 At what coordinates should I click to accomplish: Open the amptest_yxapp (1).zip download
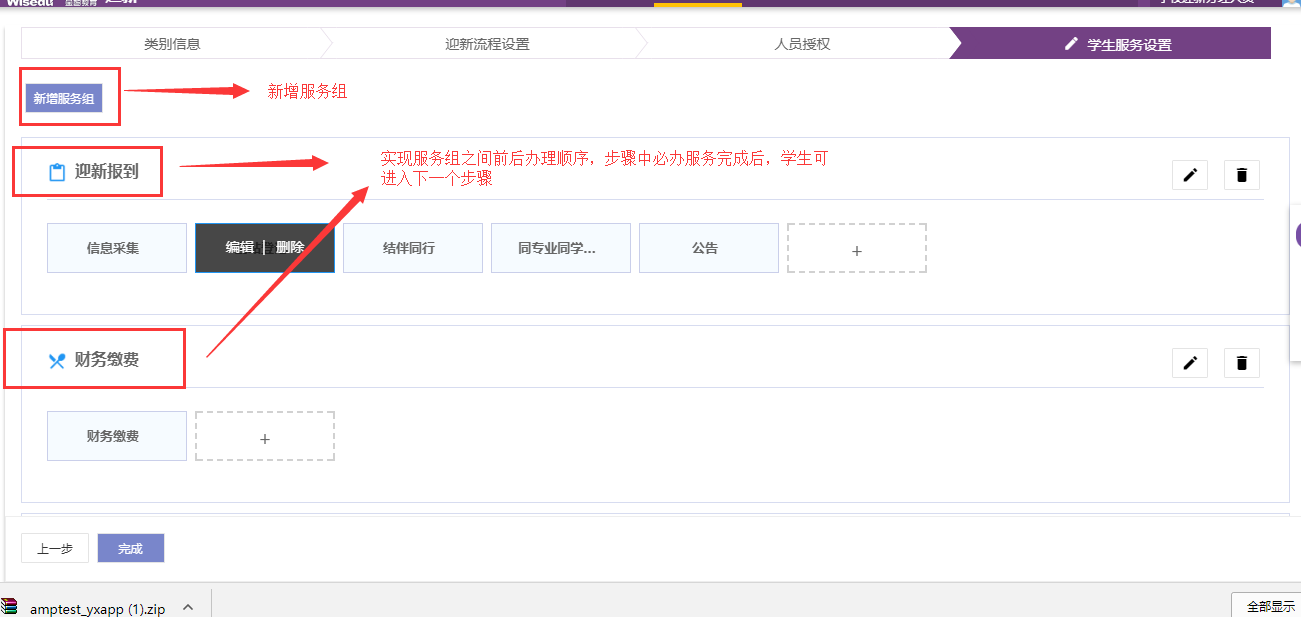tap(98, 608)
